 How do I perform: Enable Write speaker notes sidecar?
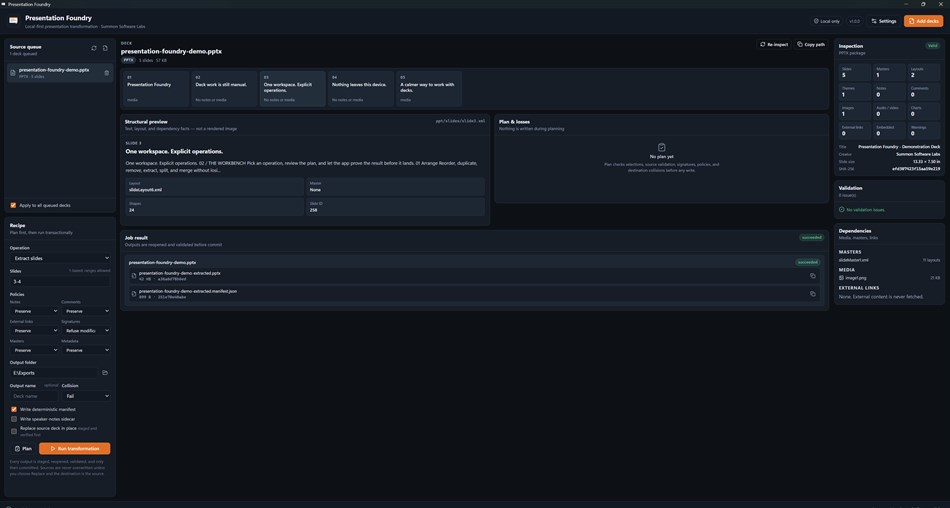tap(14, 419)
